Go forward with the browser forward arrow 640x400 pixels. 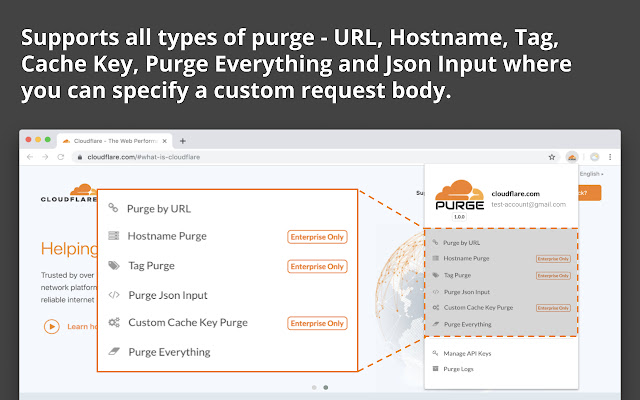[x=45, y=157]
